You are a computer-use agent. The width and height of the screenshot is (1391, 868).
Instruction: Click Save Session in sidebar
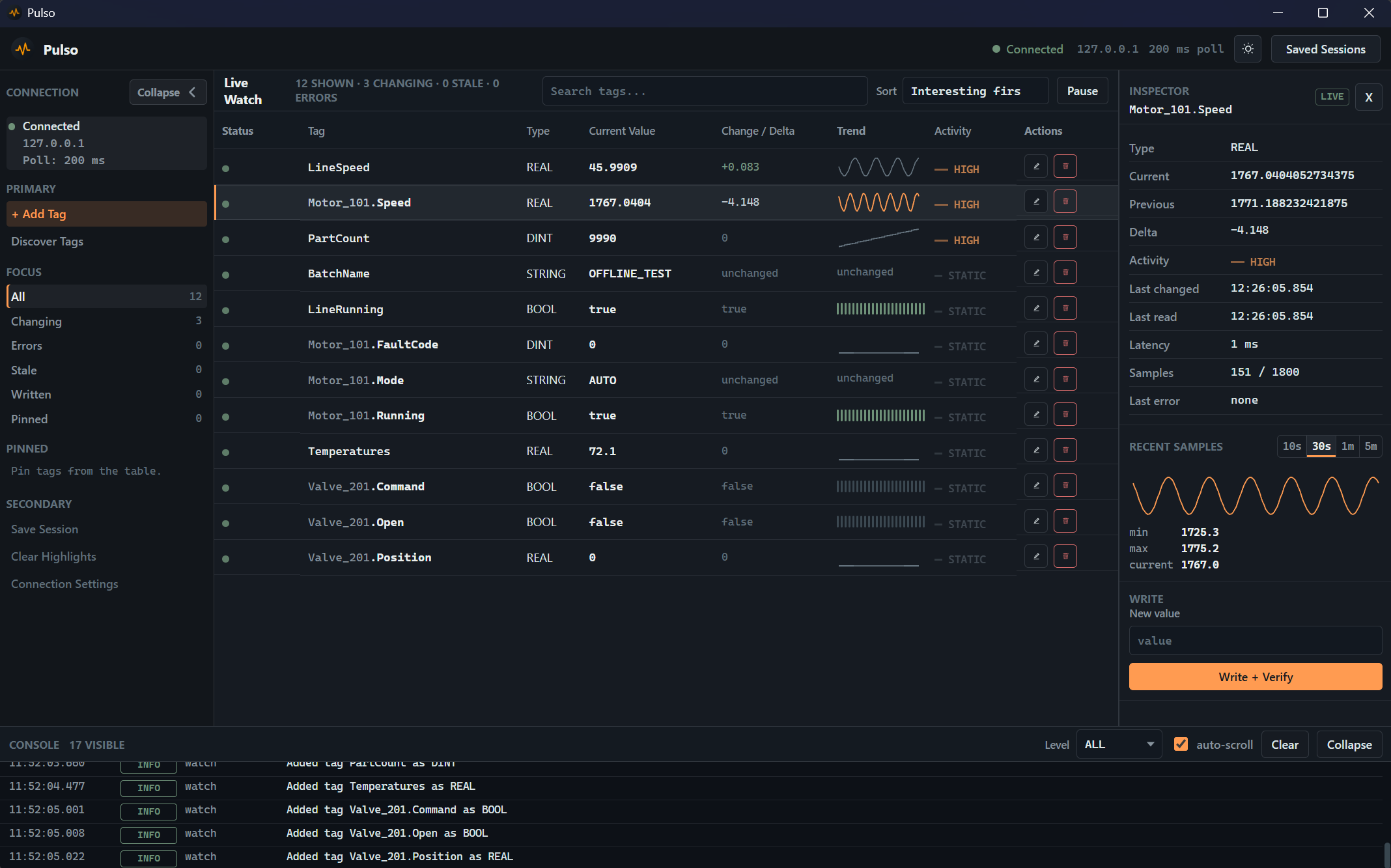point(107,529)
